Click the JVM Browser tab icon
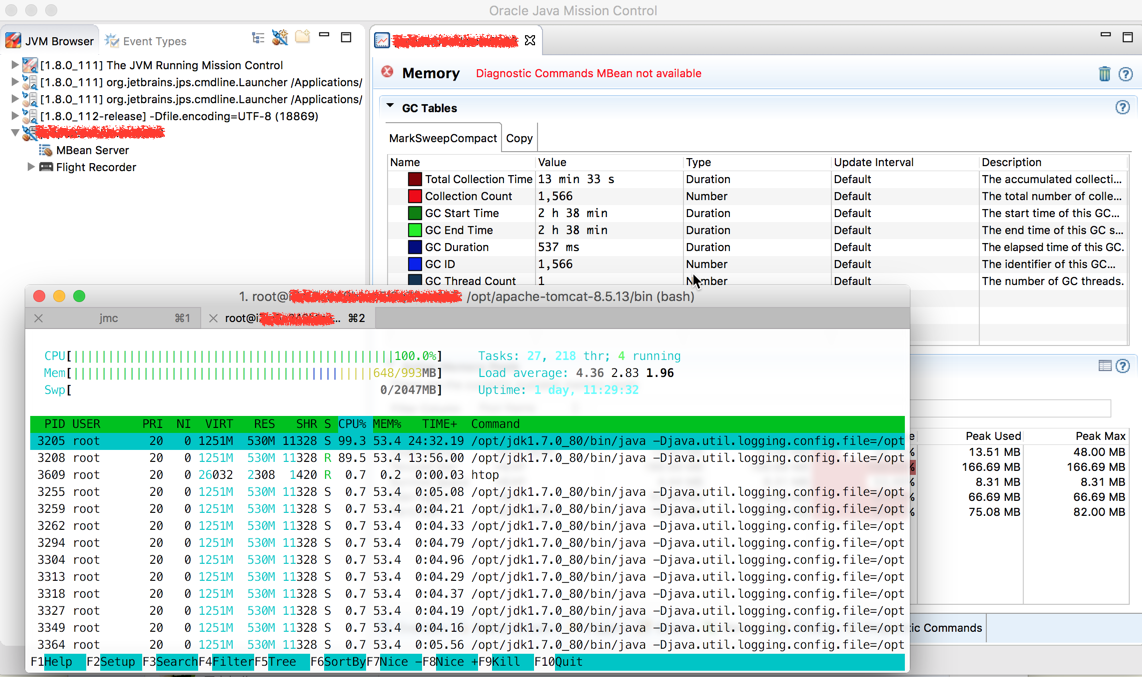Image resolution: width=1142 pixels, height=677 pixels. 13,41
